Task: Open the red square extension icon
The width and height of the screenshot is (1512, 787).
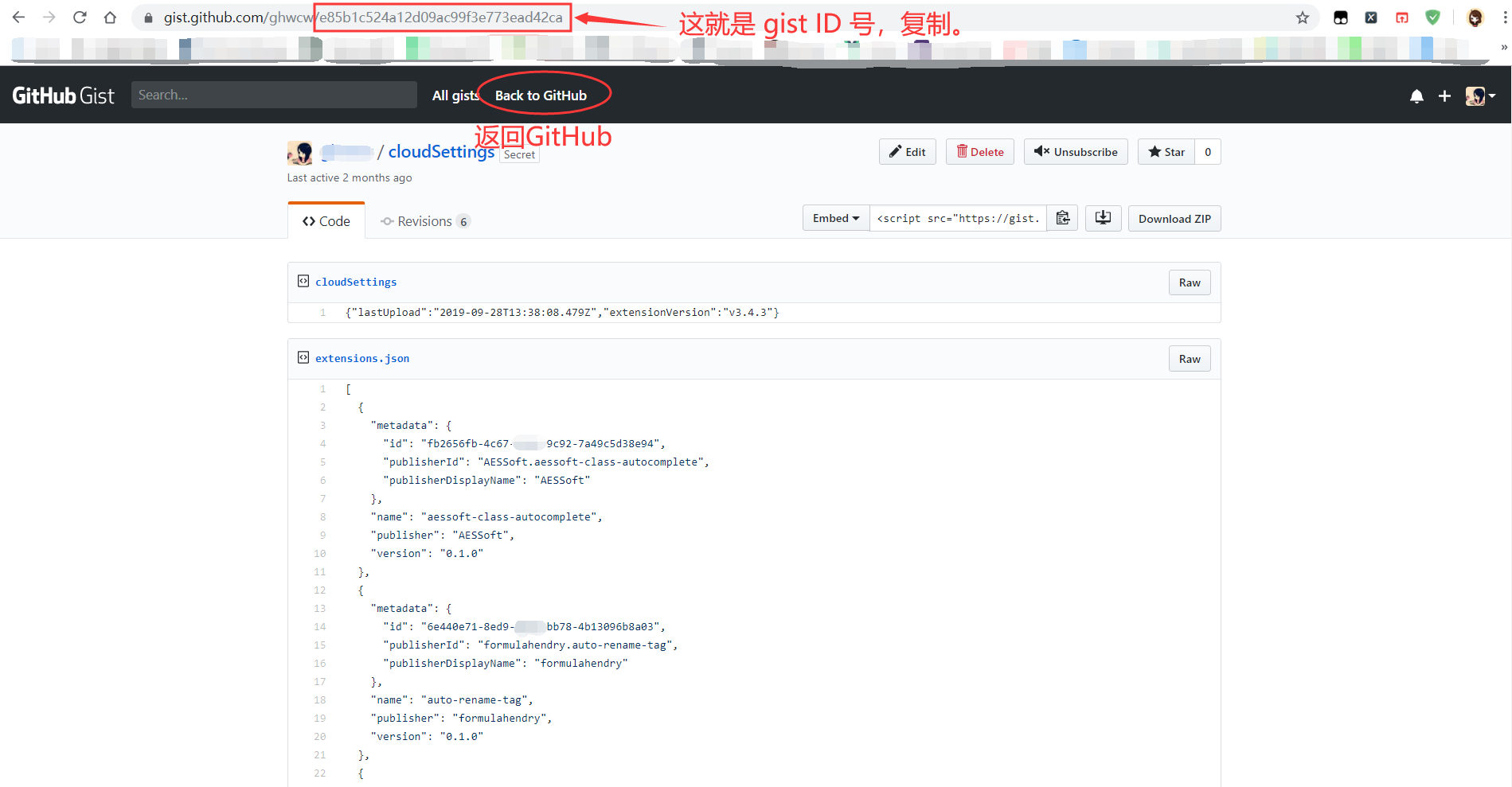Action: 1402,18
